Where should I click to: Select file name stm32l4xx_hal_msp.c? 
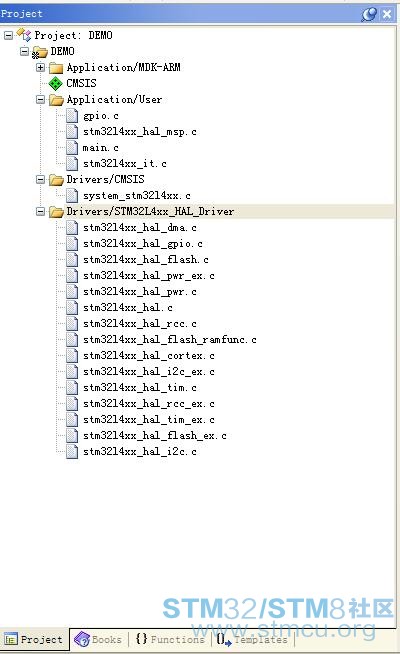(140, 132)
